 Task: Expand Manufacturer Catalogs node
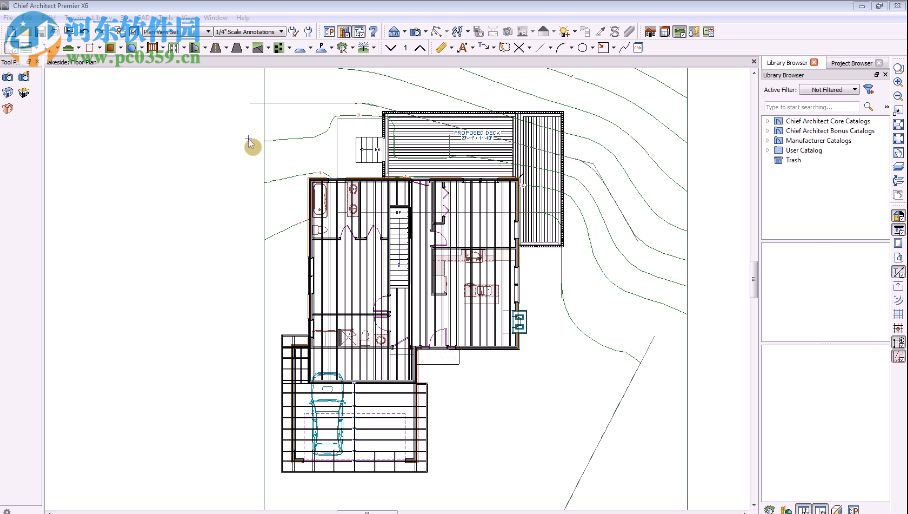(768, 141)
